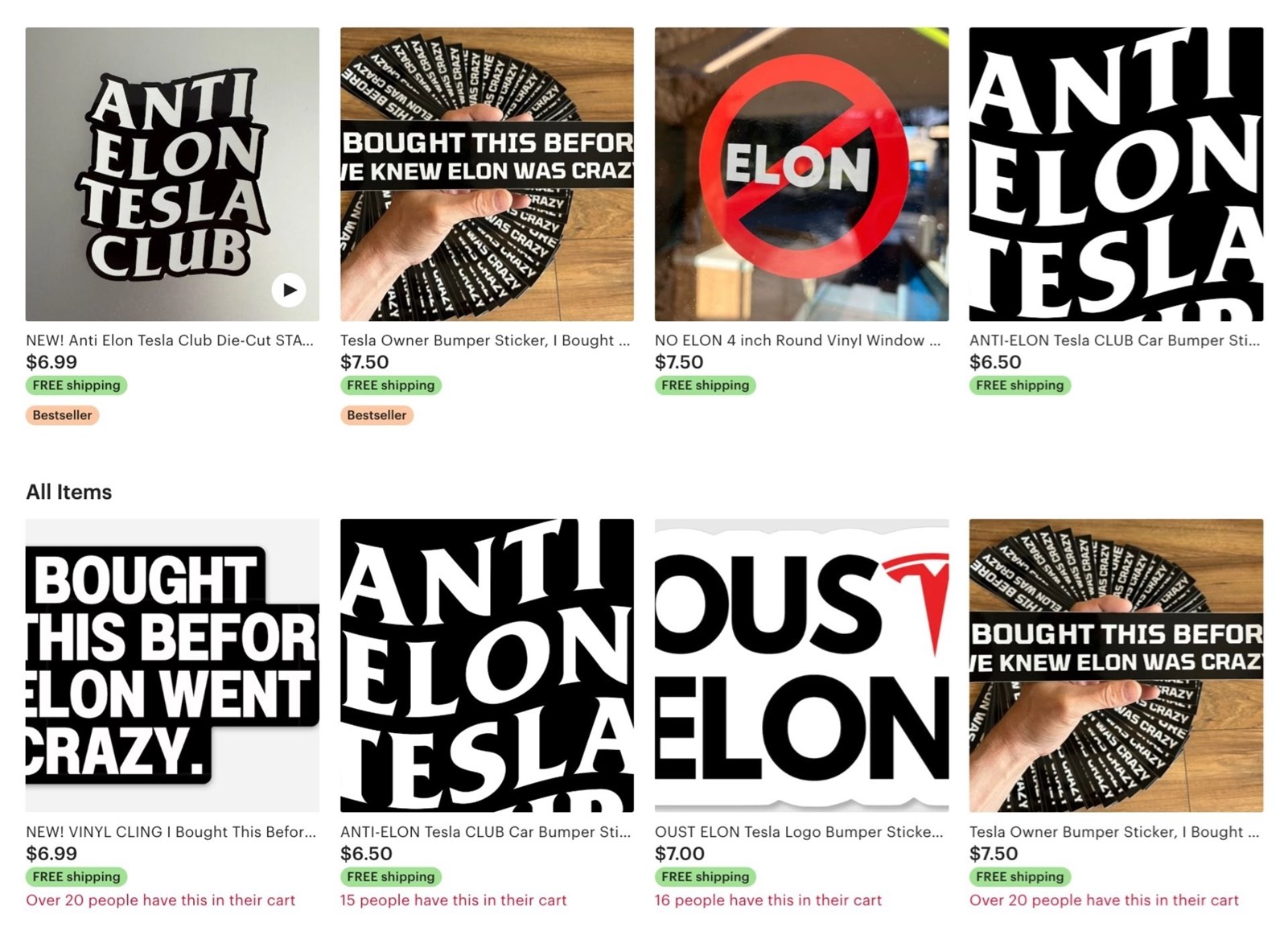
Task: Open the $6.50 ANTI-ELON Tesla CLUB image in top row
Action: (x=1116, y=175)
